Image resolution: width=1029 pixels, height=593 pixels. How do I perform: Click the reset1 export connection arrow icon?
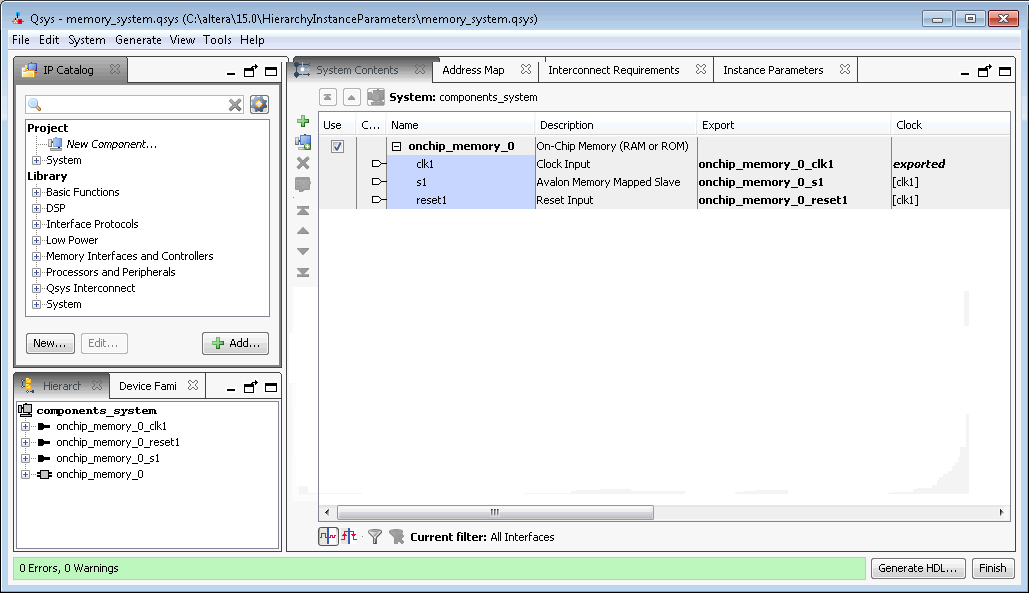click(378, 199)
